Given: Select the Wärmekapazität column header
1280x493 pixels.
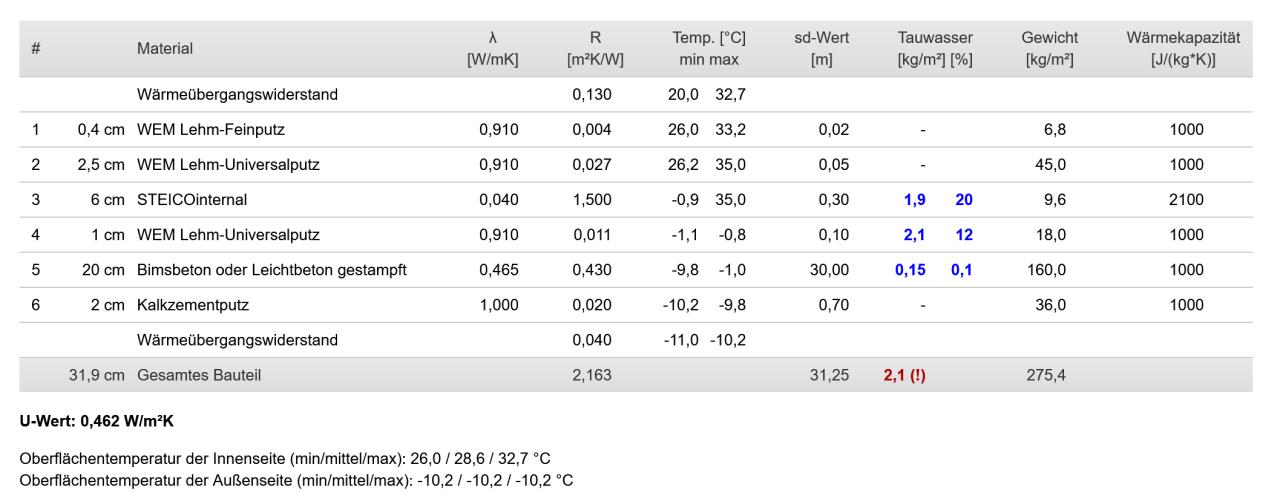Looking at the screenshot, I should pyautogui.click(x=1183, y=48).
